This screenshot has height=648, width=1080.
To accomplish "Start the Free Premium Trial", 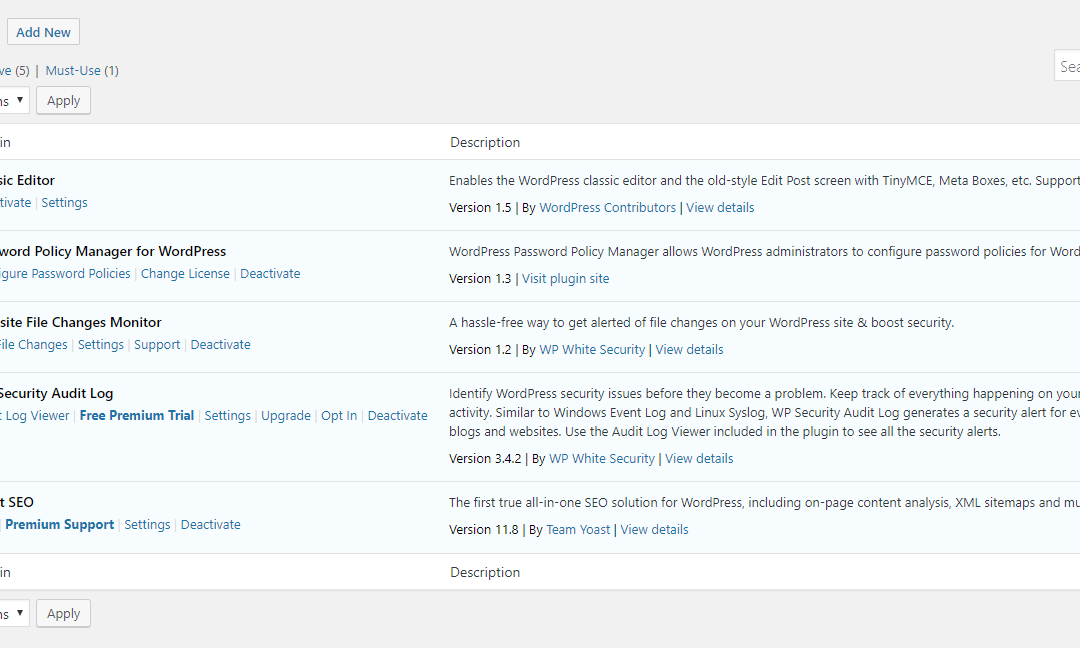I will tap(137, 415).
